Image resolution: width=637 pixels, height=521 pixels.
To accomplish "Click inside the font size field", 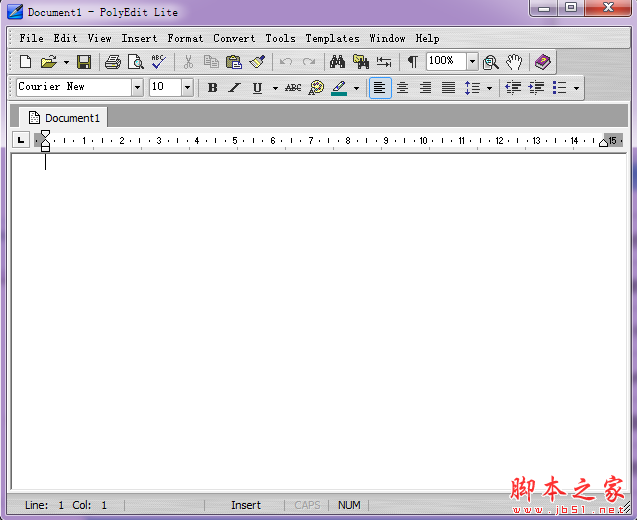I will click(166, 87).
